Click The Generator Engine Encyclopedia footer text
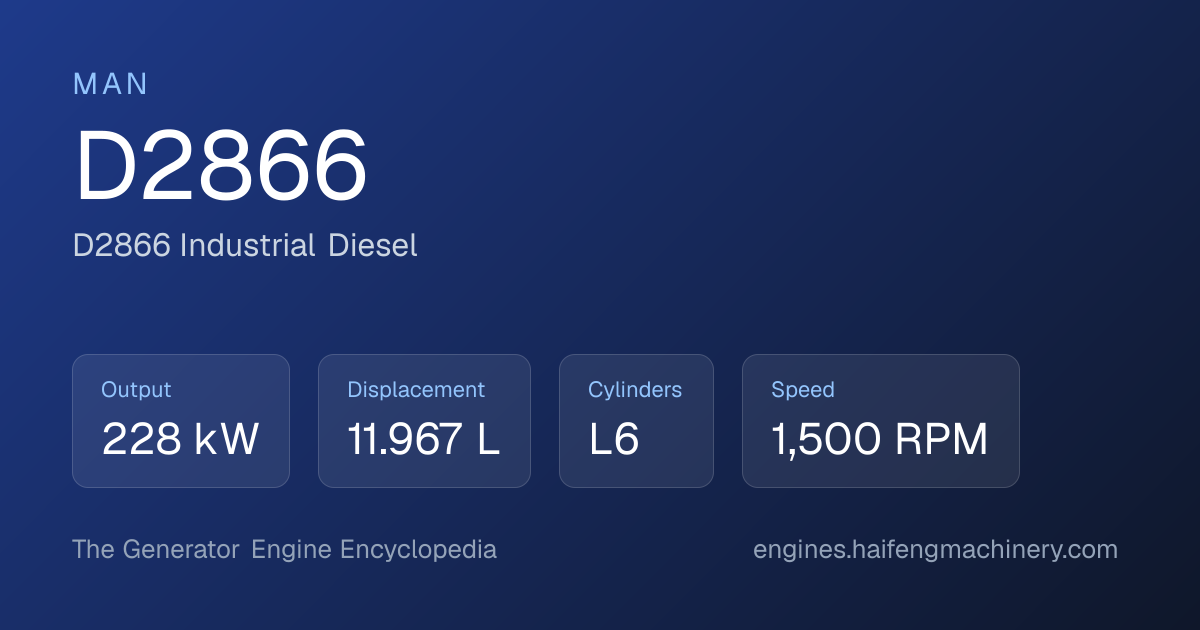Image resolution: width=1200 pixels, height=630 pixels. tap(285, 550)
